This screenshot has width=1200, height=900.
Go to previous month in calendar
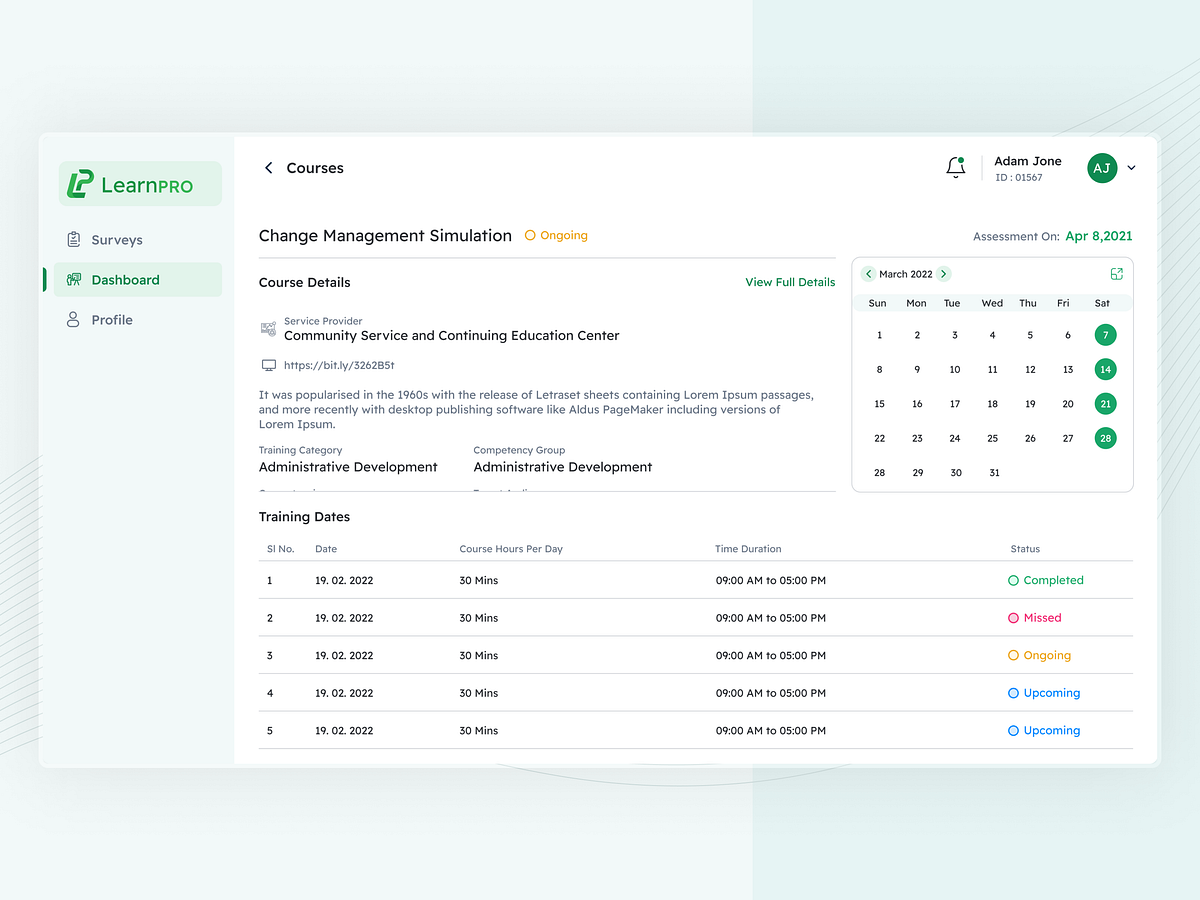[868, 273]
